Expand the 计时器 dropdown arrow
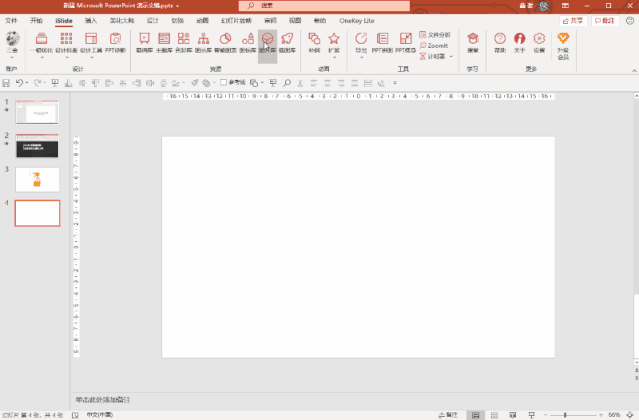Image resolution: width=639 pixels, height=420 pixels. pos(451,57)
